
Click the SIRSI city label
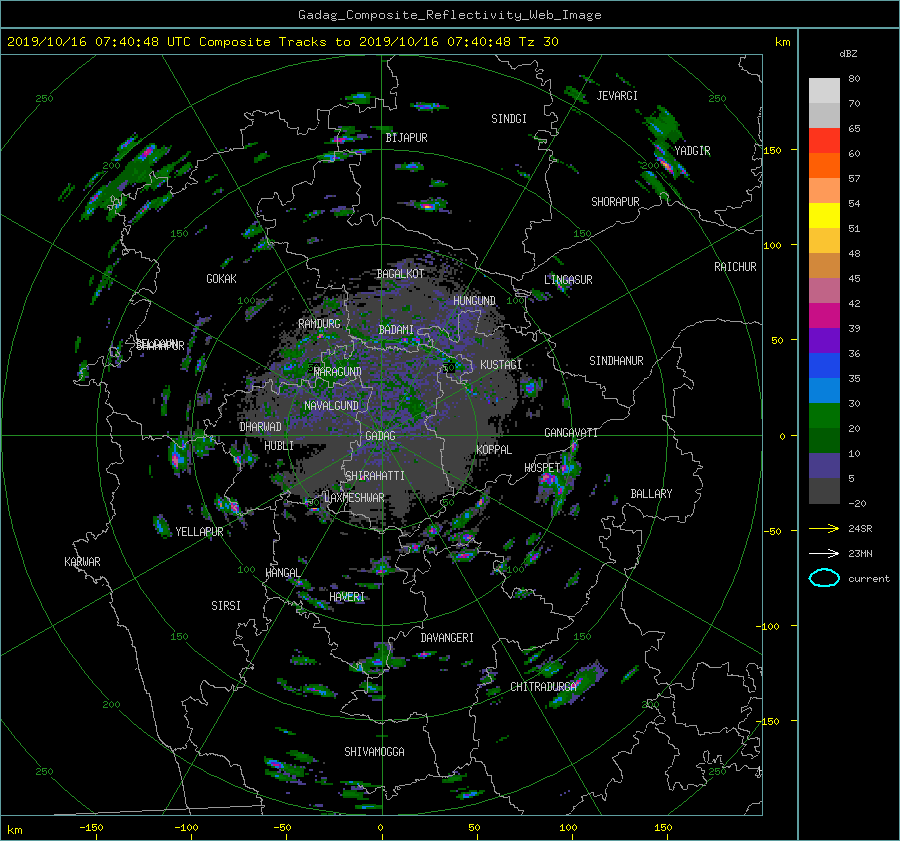[x=226, y=606]
